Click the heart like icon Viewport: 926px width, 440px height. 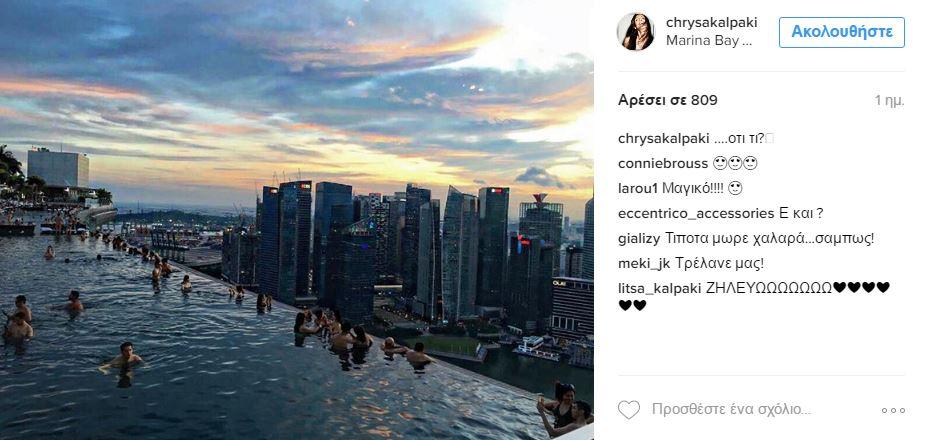click(x=629, y=409)
